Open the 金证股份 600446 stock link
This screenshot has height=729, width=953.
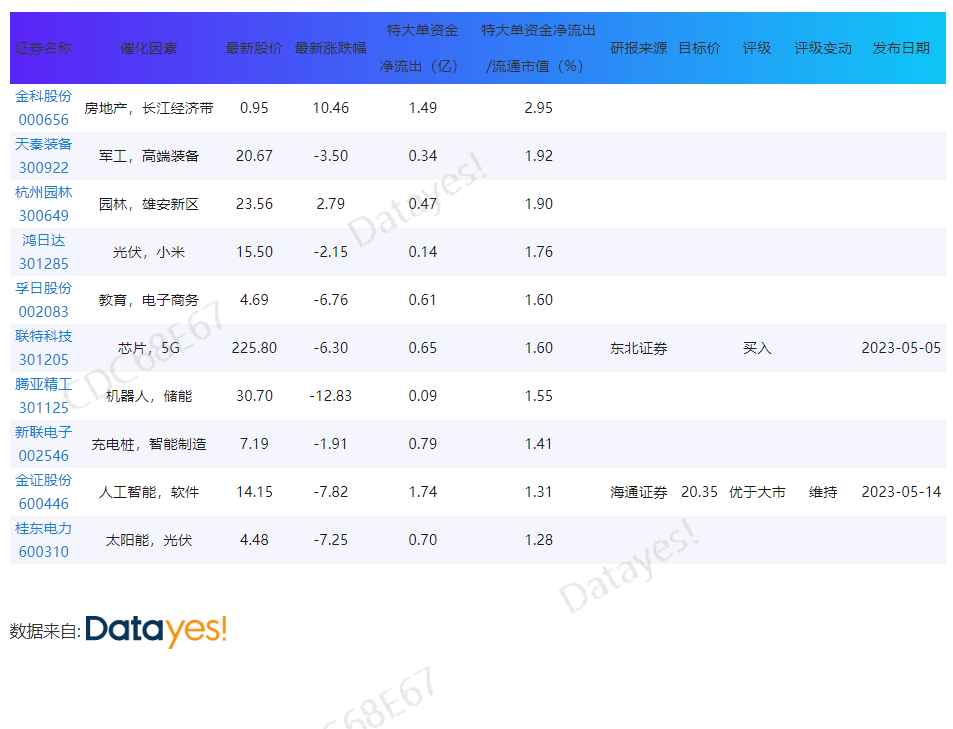point(43,492)
